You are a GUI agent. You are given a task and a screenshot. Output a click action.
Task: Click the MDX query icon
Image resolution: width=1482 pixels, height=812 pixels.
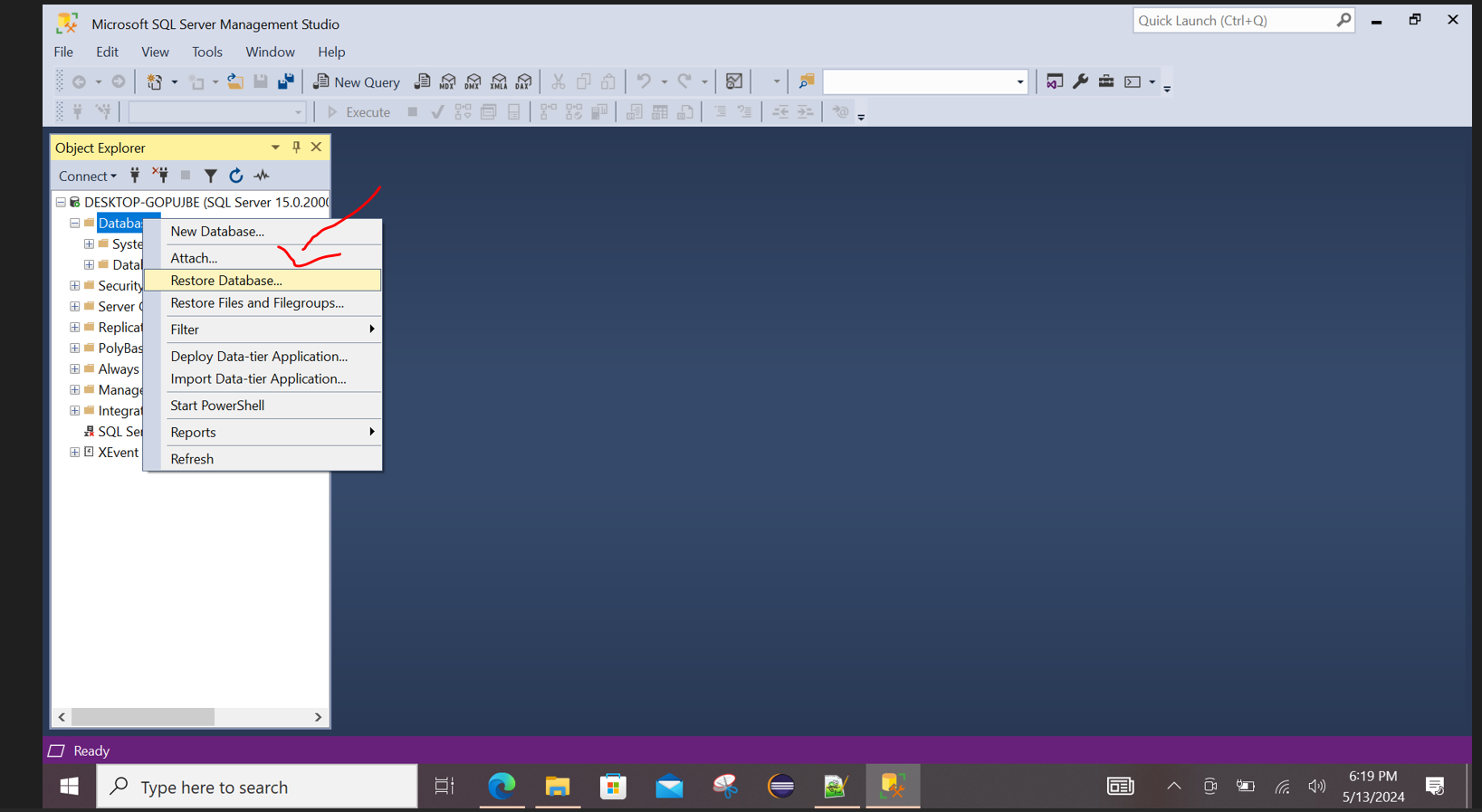click(x=447, y=81)
